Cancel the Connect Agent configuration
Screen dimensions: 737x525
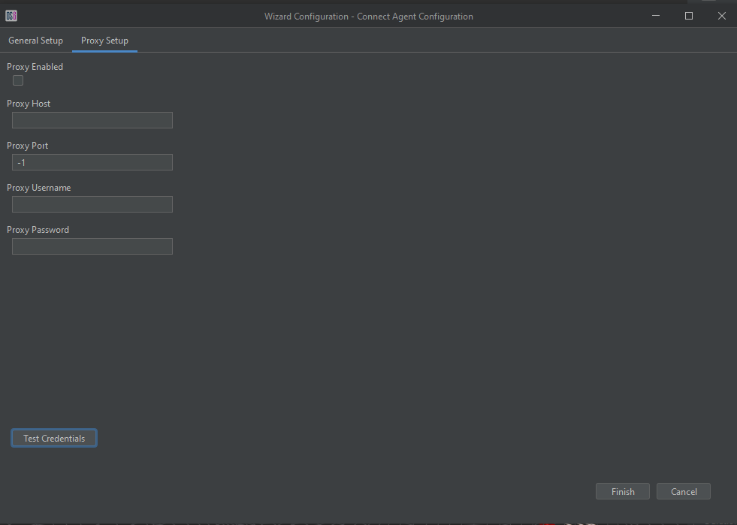point(684,492)
